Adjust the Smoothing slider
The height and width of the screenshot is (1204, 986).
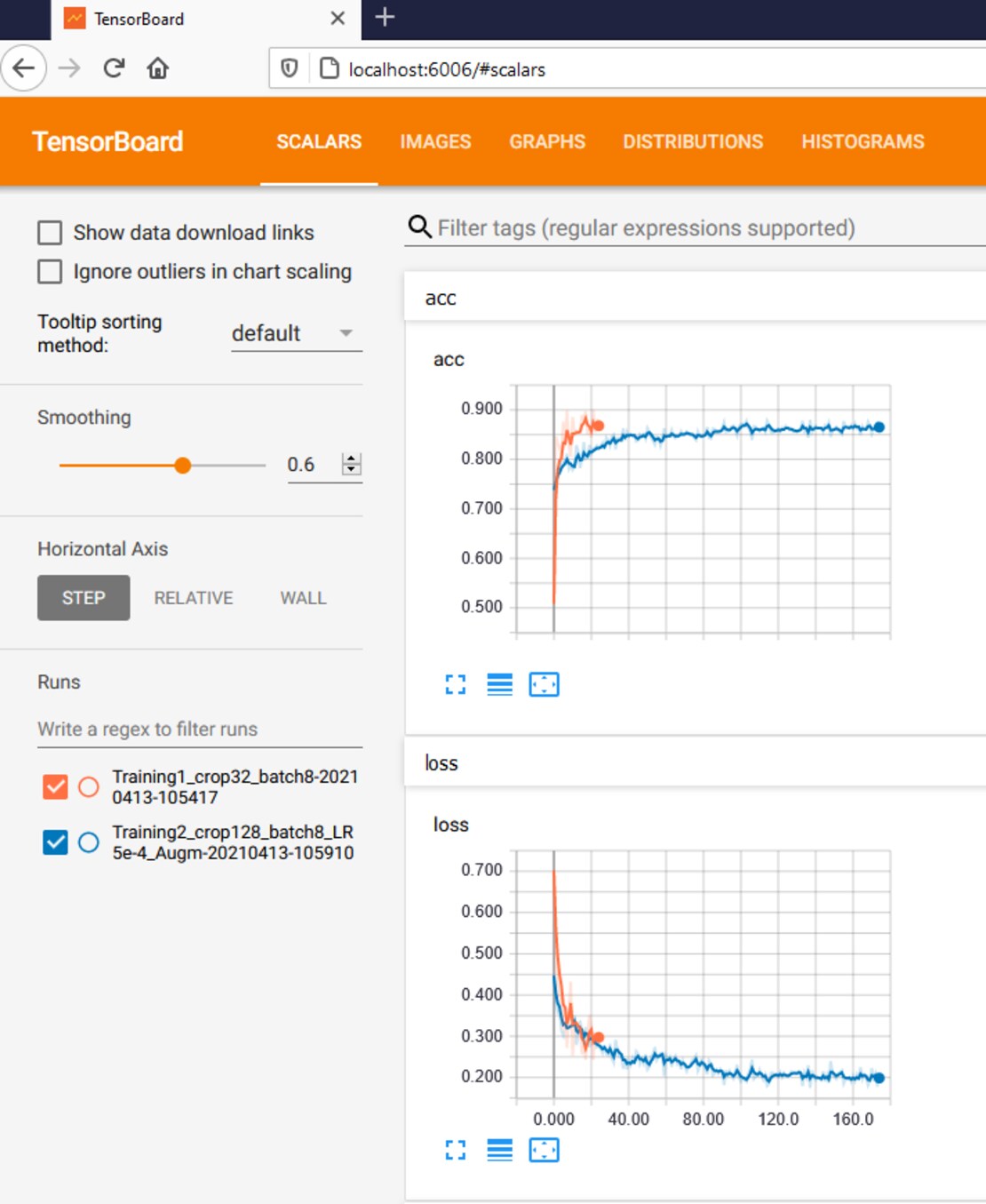[182, 465]
